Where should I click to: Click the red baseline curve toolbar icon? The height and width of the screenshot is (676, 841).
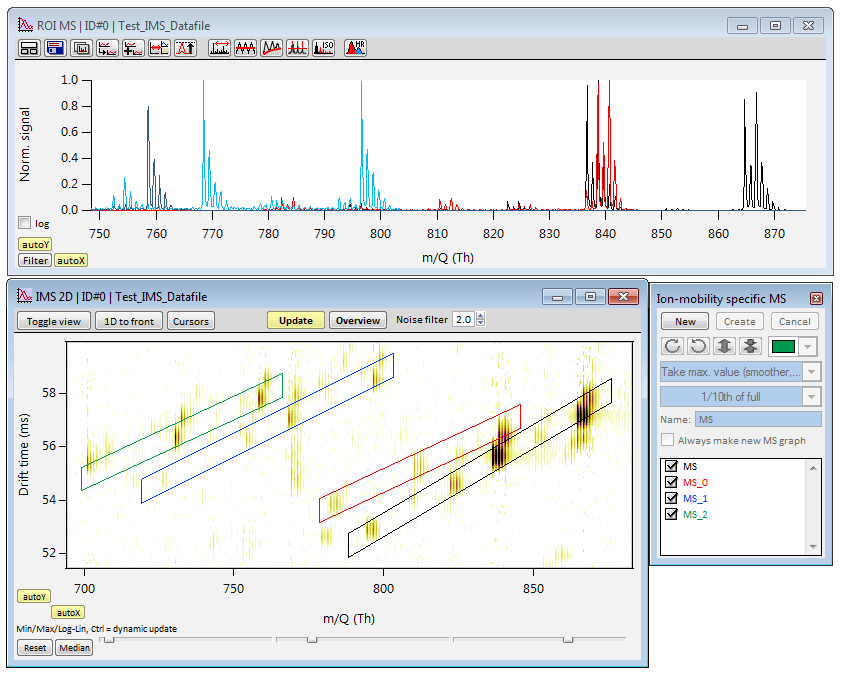(271, 48)
